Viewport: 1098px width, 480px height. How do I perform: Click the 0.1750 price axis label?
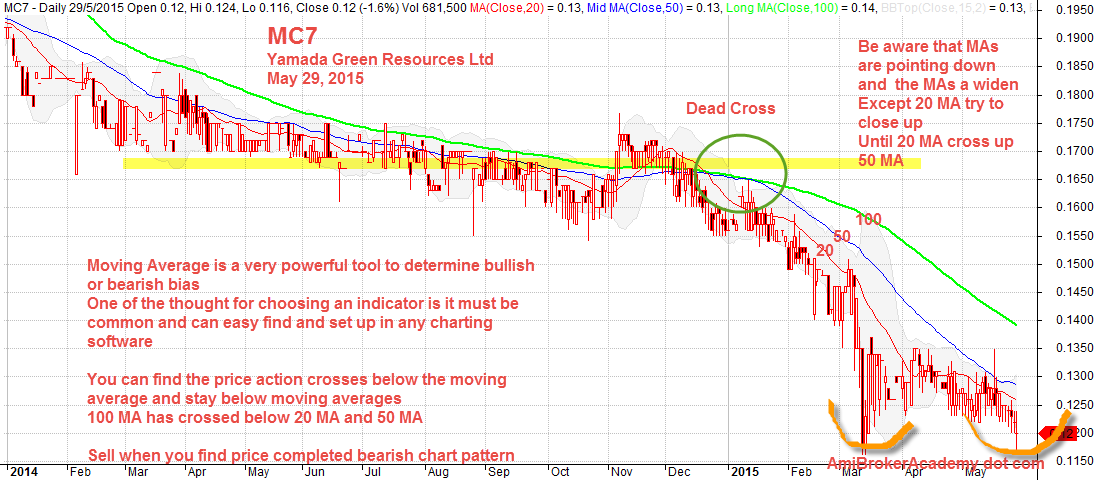point(1075,123)
